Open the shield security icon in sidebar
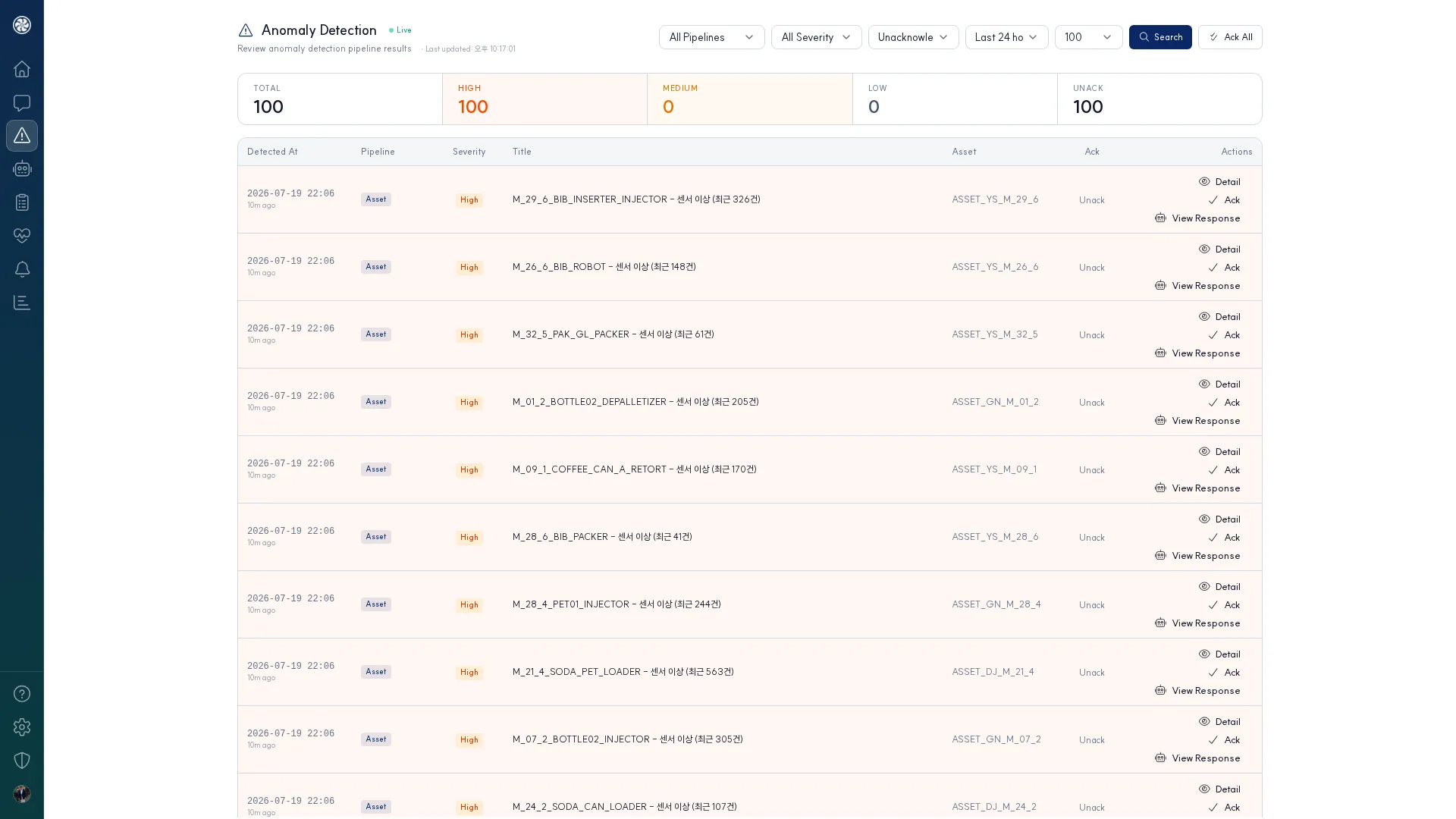The height and width of the screenshot is (819, 1456). click(x=22, y=761)
